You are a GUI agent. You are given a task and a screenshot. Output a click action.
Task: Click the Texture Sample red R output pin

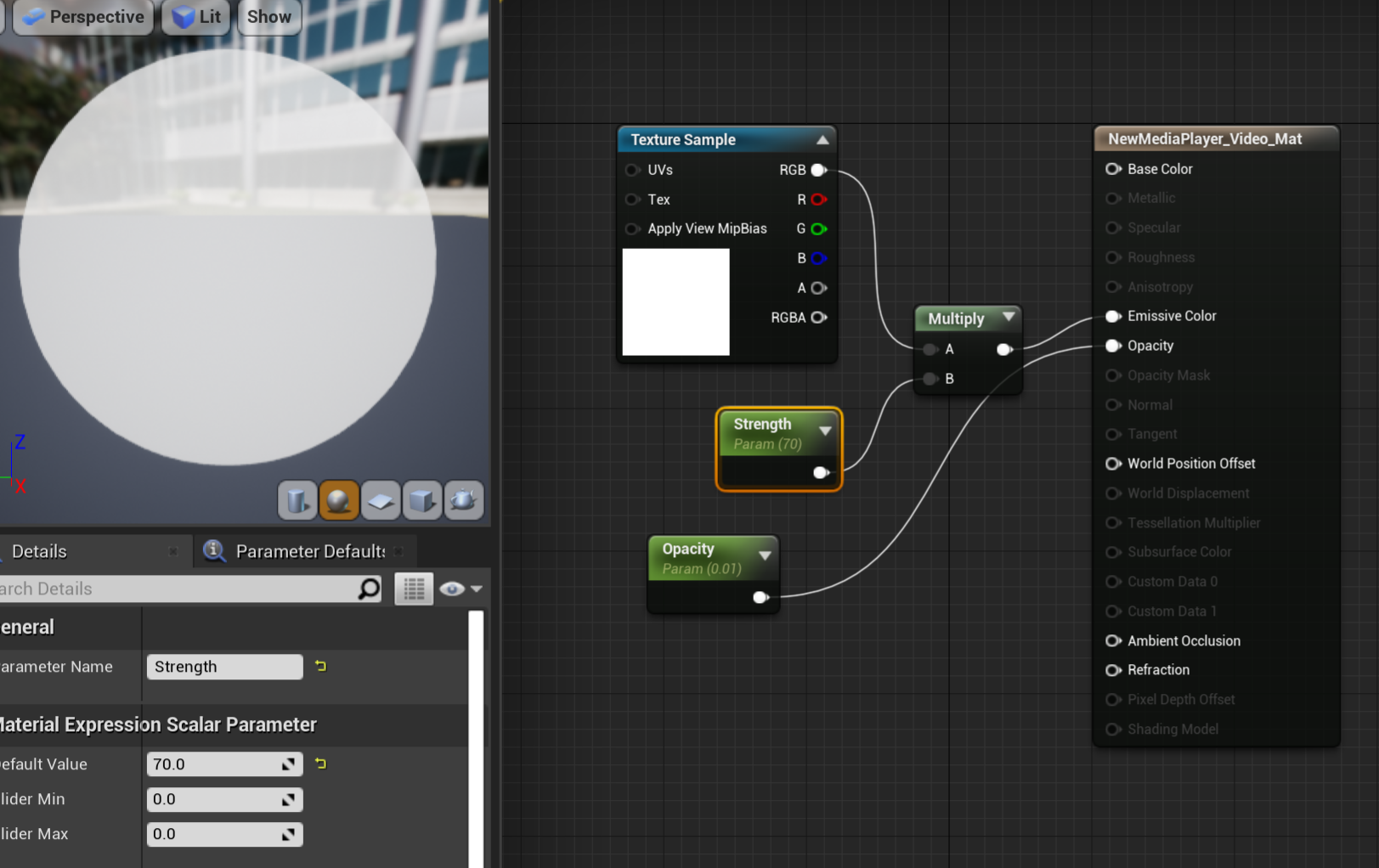pyautogui.click(x=818, y=200)
